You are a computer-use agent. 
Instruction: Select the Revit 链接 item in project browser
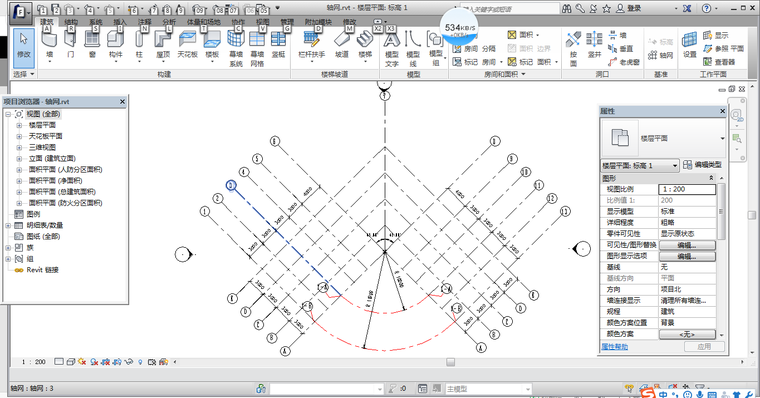[x=42, y=270]
